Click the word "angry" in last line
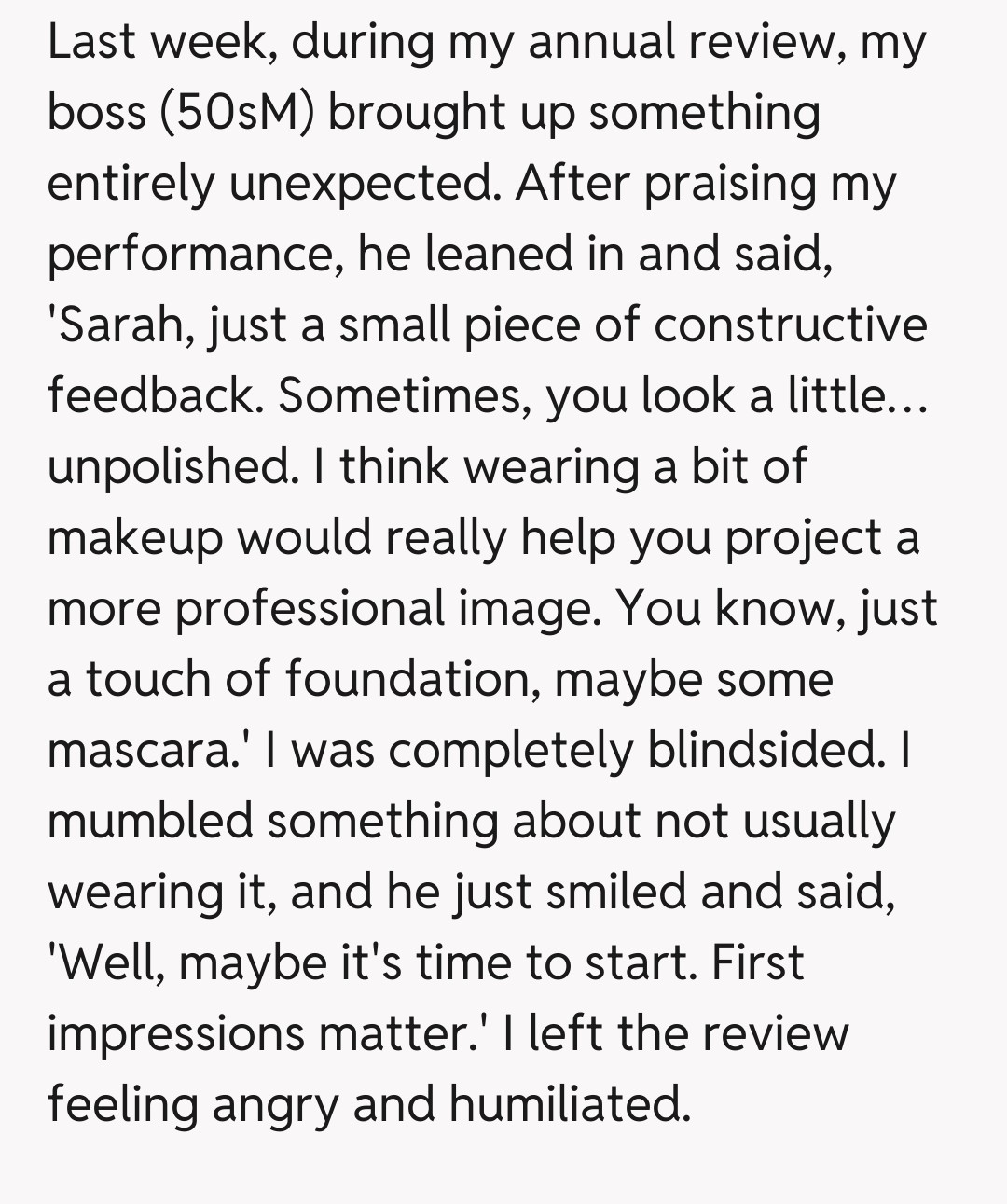The width and height of the screenshot is (1007, 1204). (x=275, y=1105)
